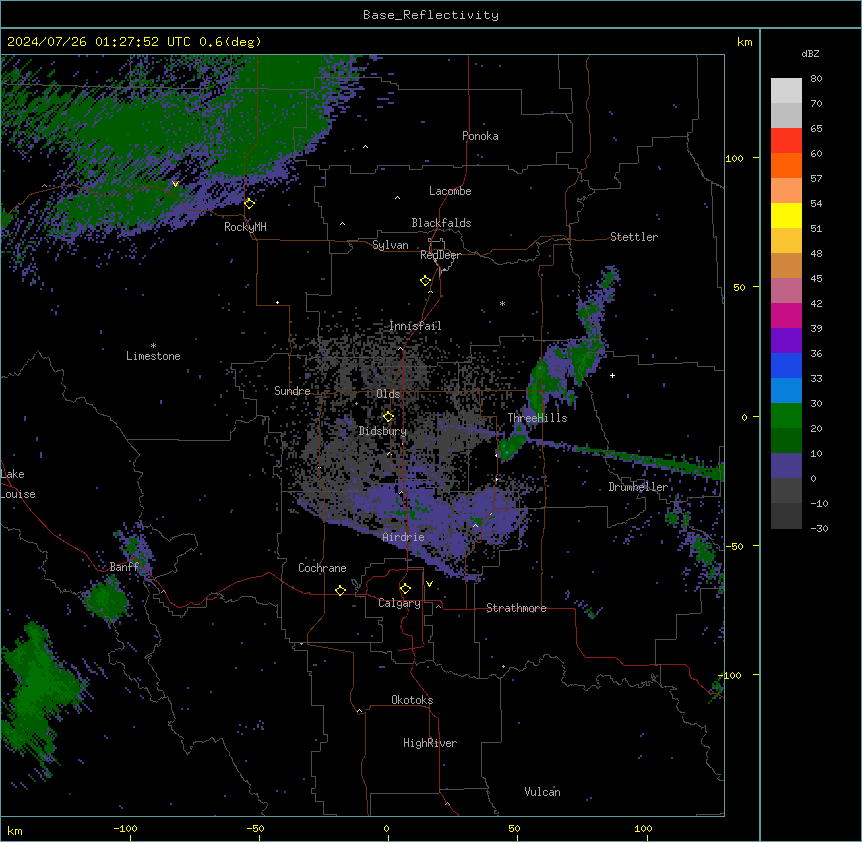This screenshot has height=842, width=862.
Task: Click the 2024/07/26 01:27:52 UTC timestamp
Action: click(x=99, y=42)
